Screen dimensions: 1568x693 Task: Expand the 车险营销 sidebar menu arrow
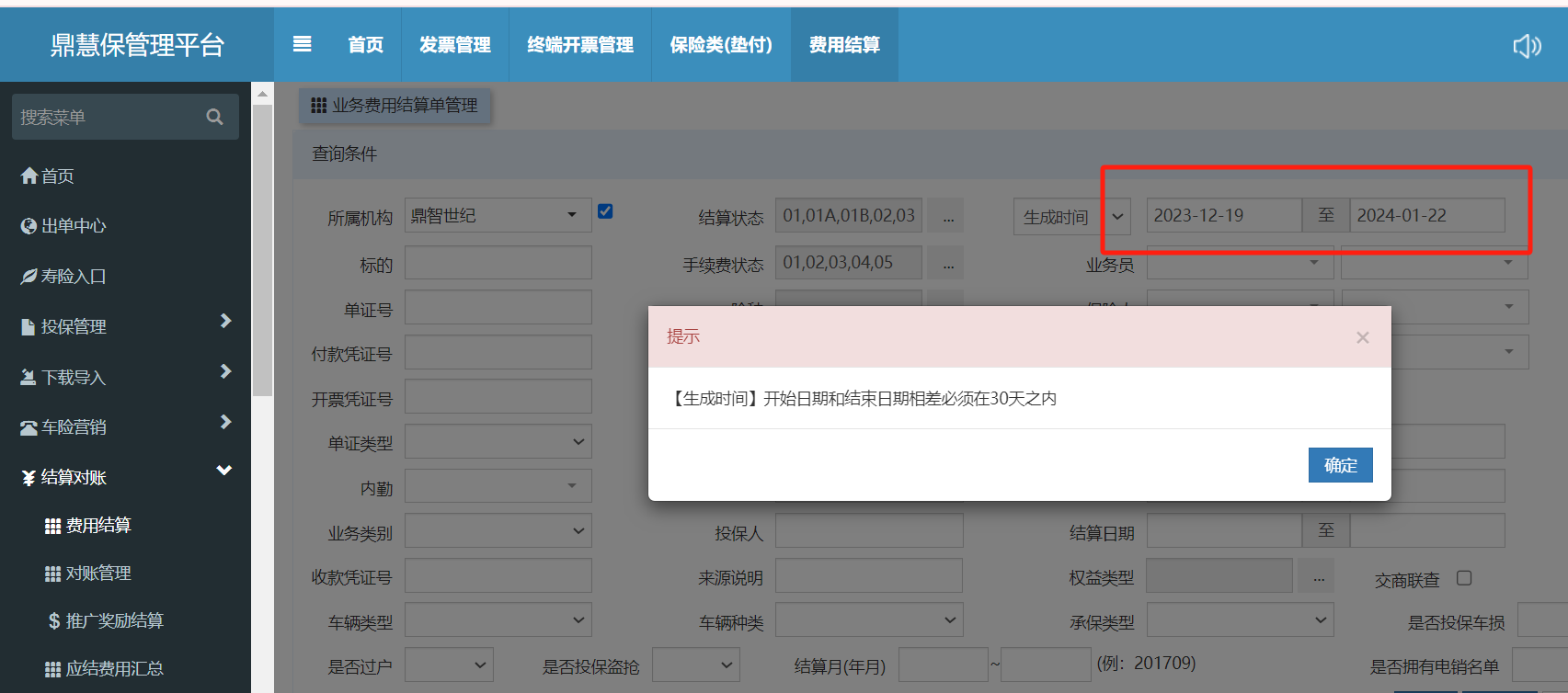click(x=225, y=422)
